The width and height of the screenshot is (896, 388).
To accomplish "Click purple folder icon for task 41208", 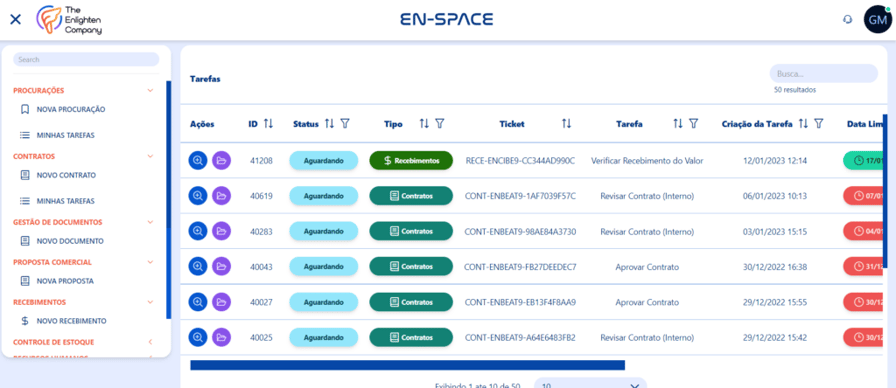I will (222, 161).
